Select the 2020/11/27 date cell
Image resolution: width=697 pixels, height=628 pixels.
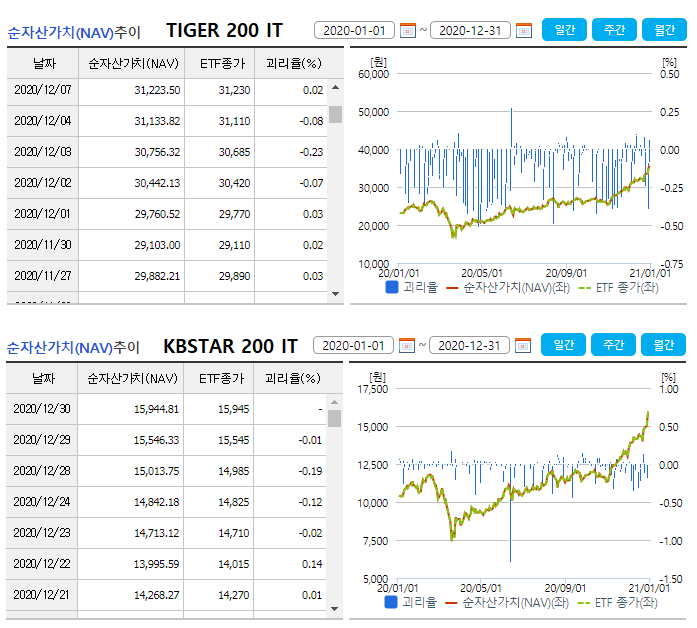click(43, 276)
